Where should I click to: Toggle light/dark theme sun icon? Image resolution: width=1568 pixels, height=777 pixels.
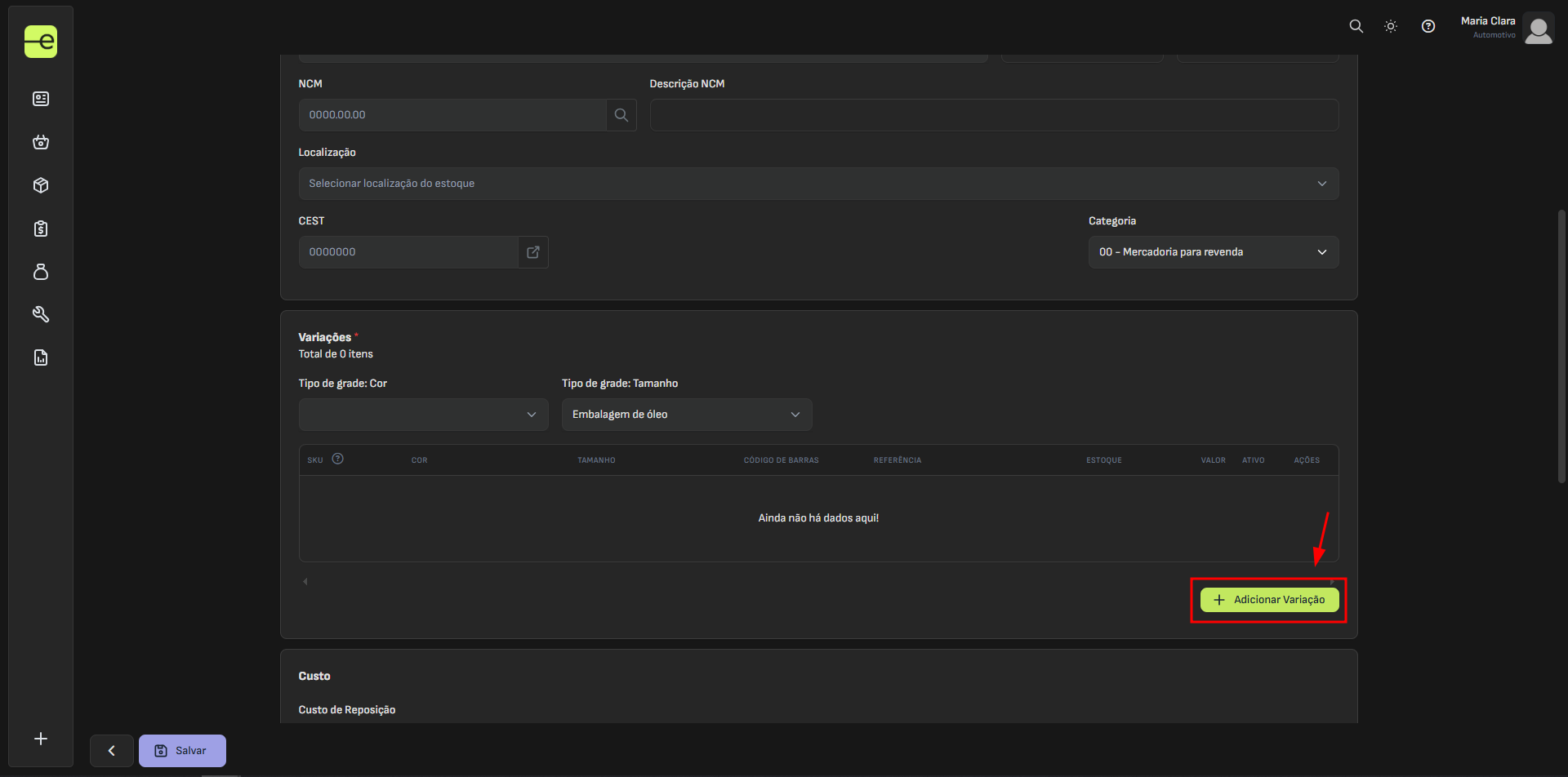tap(1391, 26)
